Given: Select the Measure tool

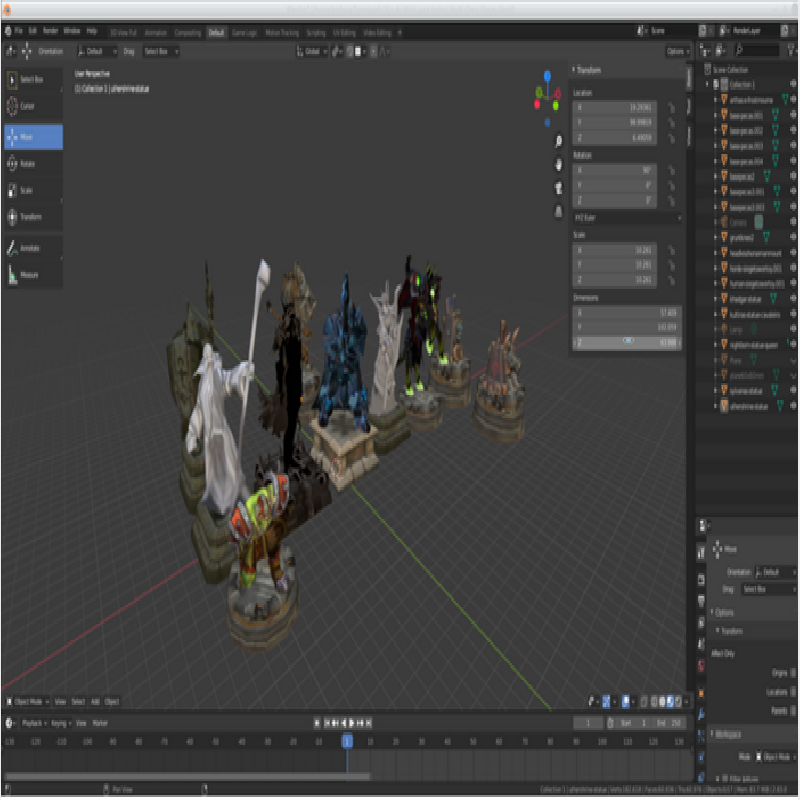Looking at the screenshot, I should tap(33, 275).
